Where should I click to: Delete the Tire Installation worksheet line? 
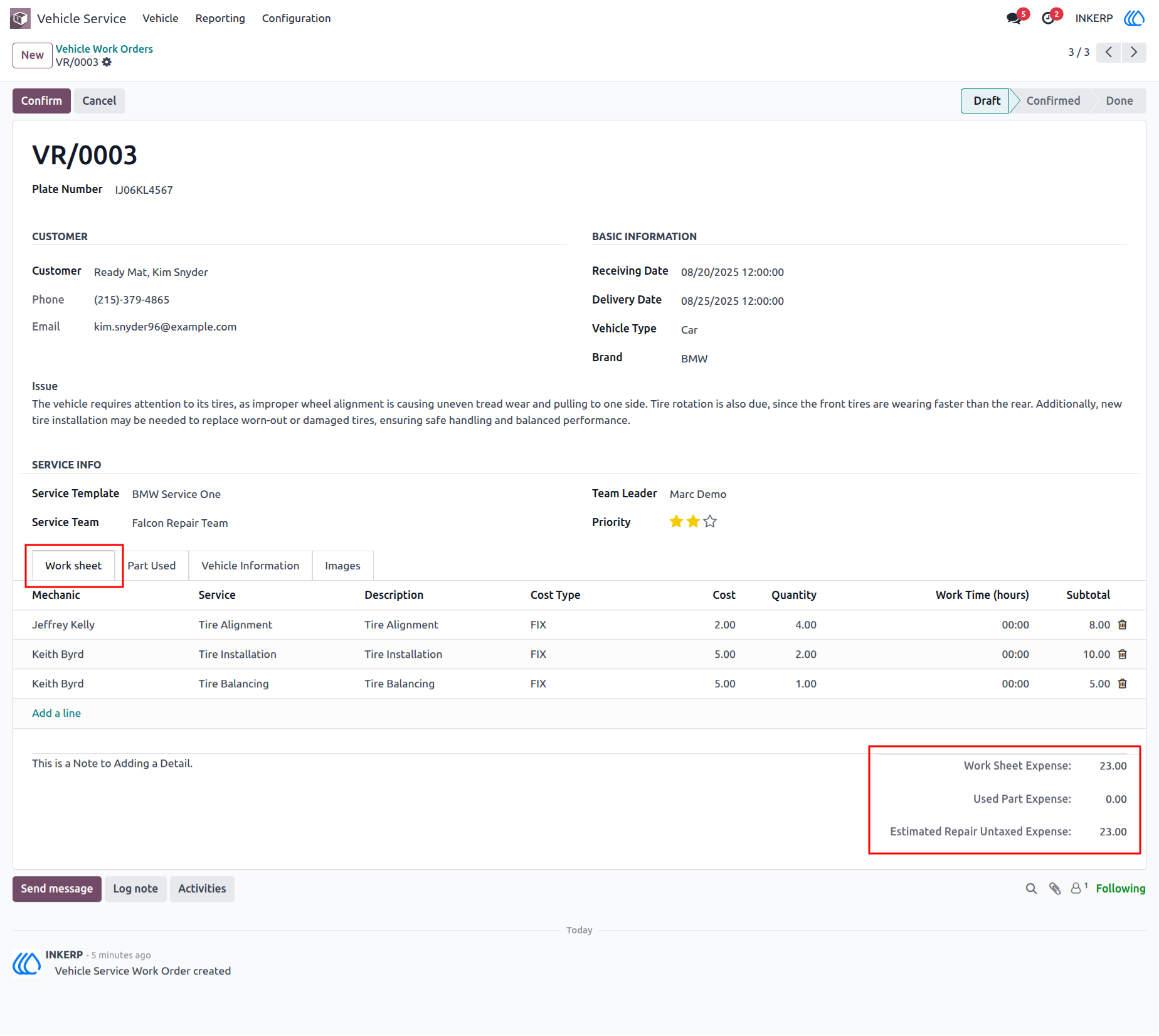1123,654
